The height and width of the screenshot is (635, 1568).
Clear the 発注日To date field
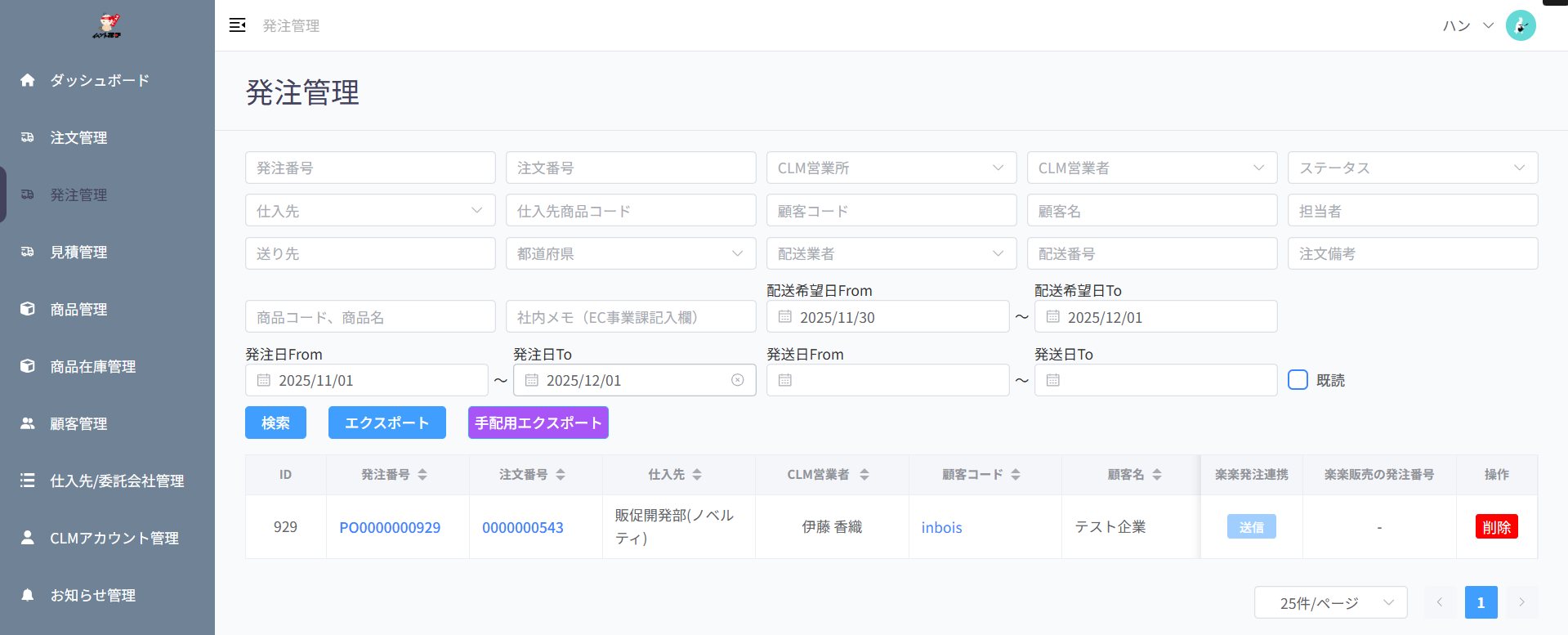(x=737, y=380)
